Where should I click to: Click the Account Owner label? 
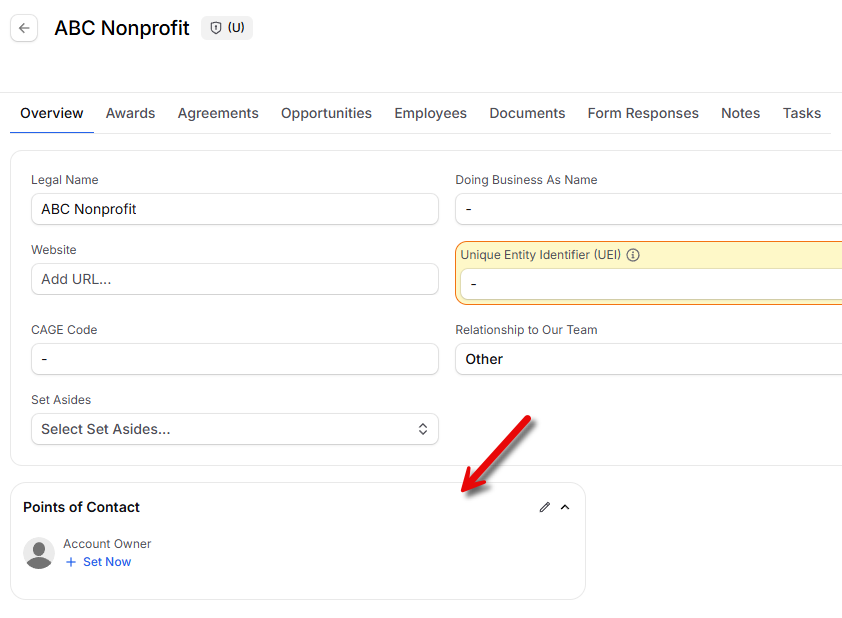pyautogui.click(x=107, y=544)
